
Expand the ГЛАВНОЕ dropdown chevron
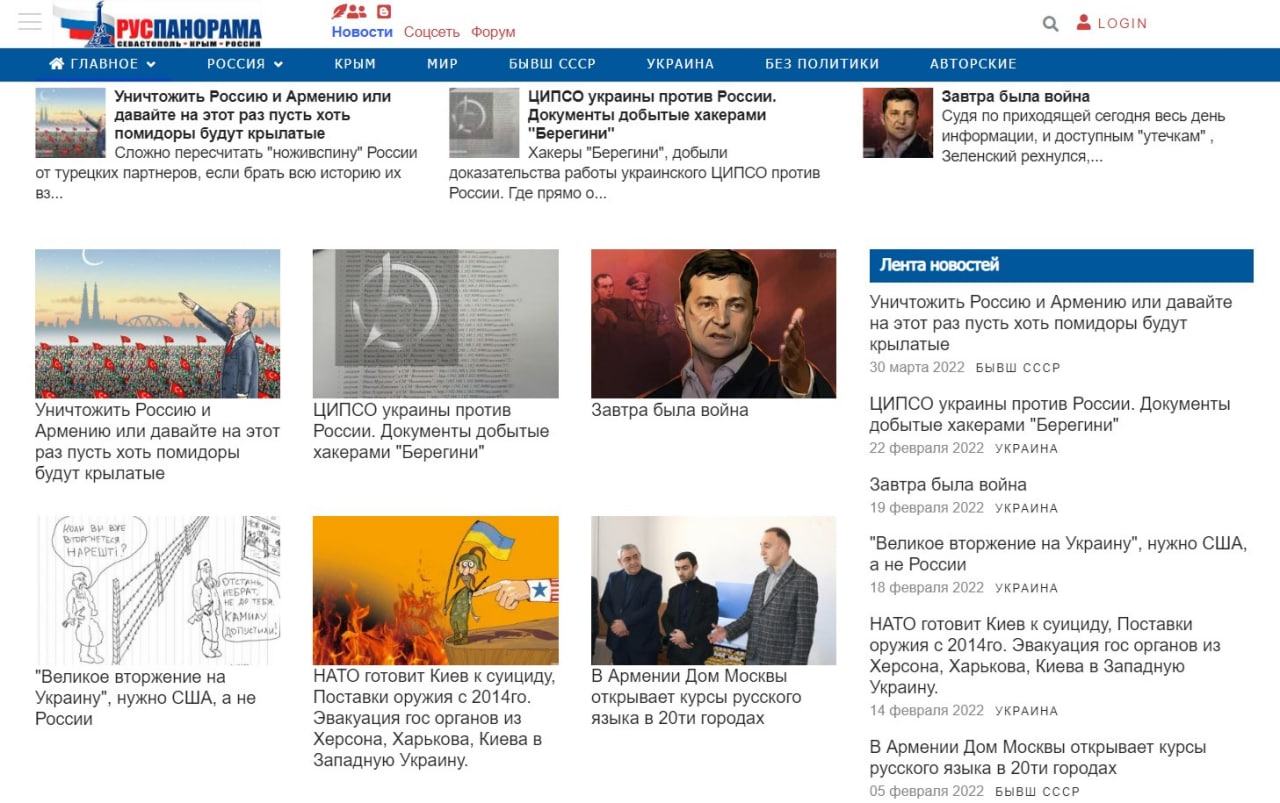coord(151,64)
